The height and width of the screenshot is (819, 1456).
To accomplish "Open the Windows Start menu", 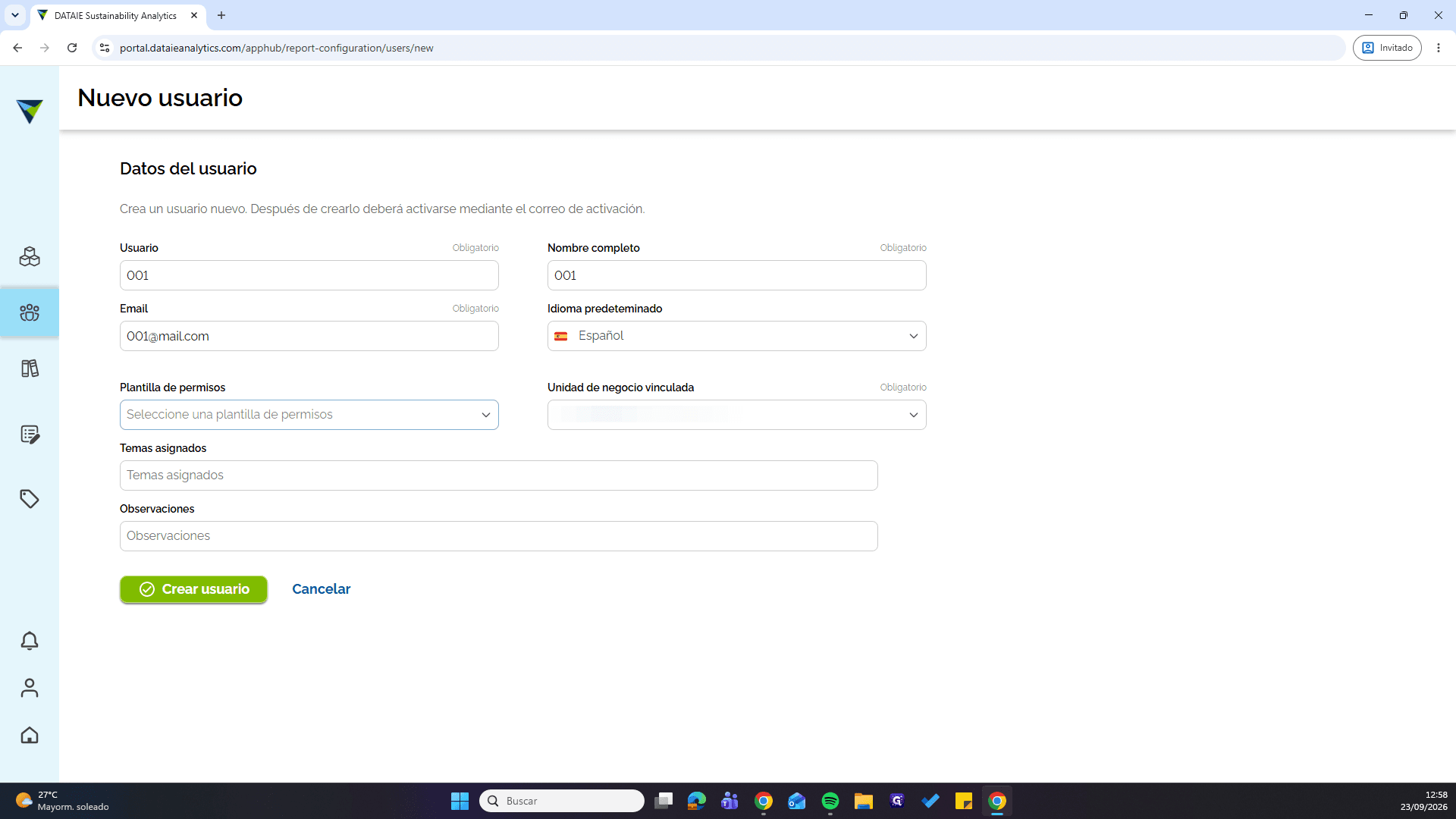I will click(x=460, y=801).
